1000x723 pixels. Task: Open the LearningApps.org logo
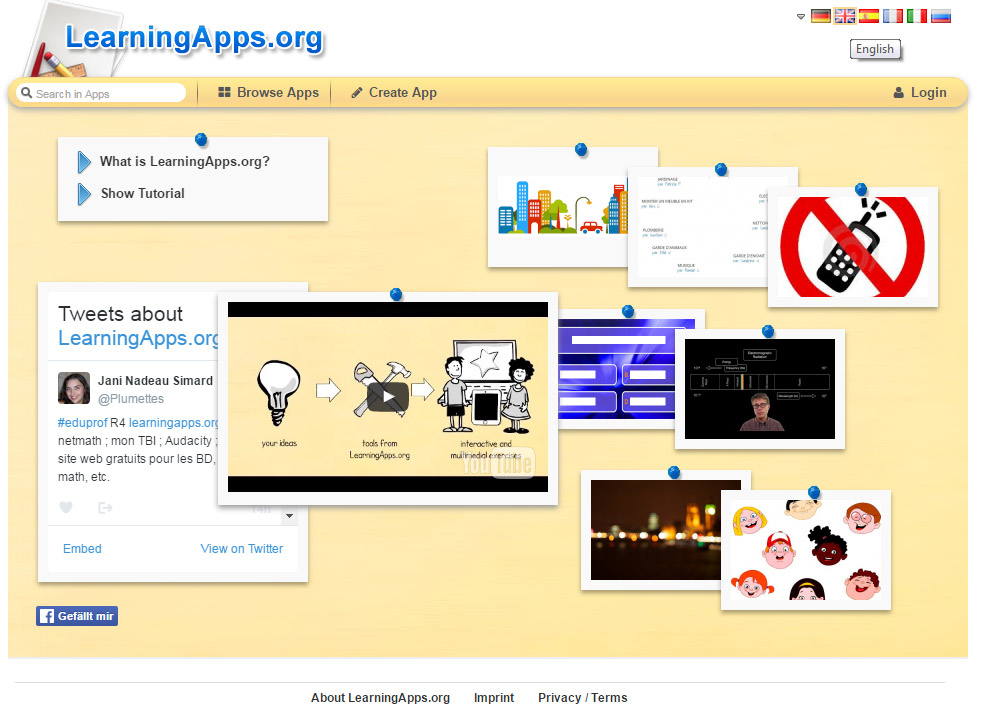194,38
